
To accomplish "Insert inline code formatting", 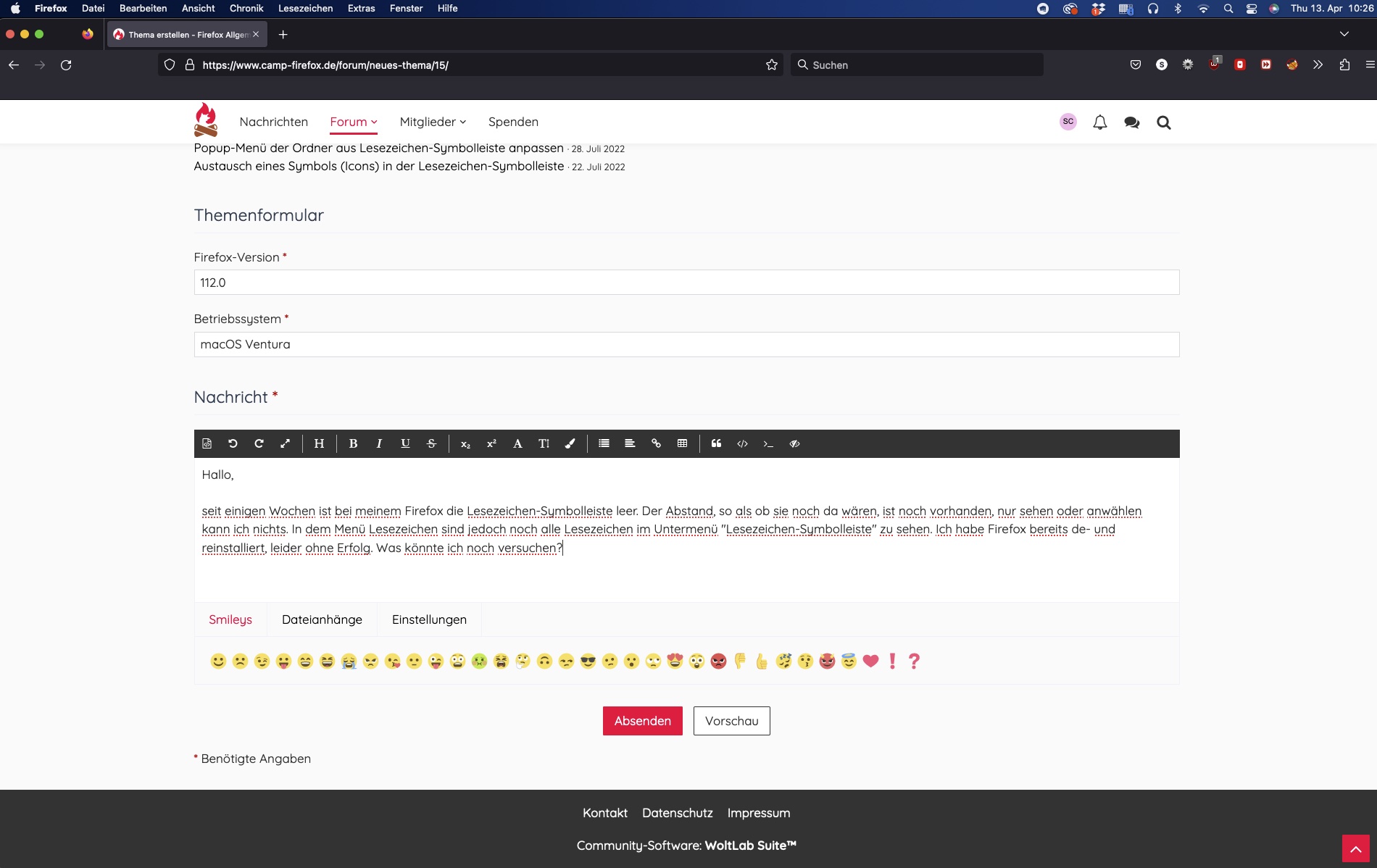I will click(768, 443).
